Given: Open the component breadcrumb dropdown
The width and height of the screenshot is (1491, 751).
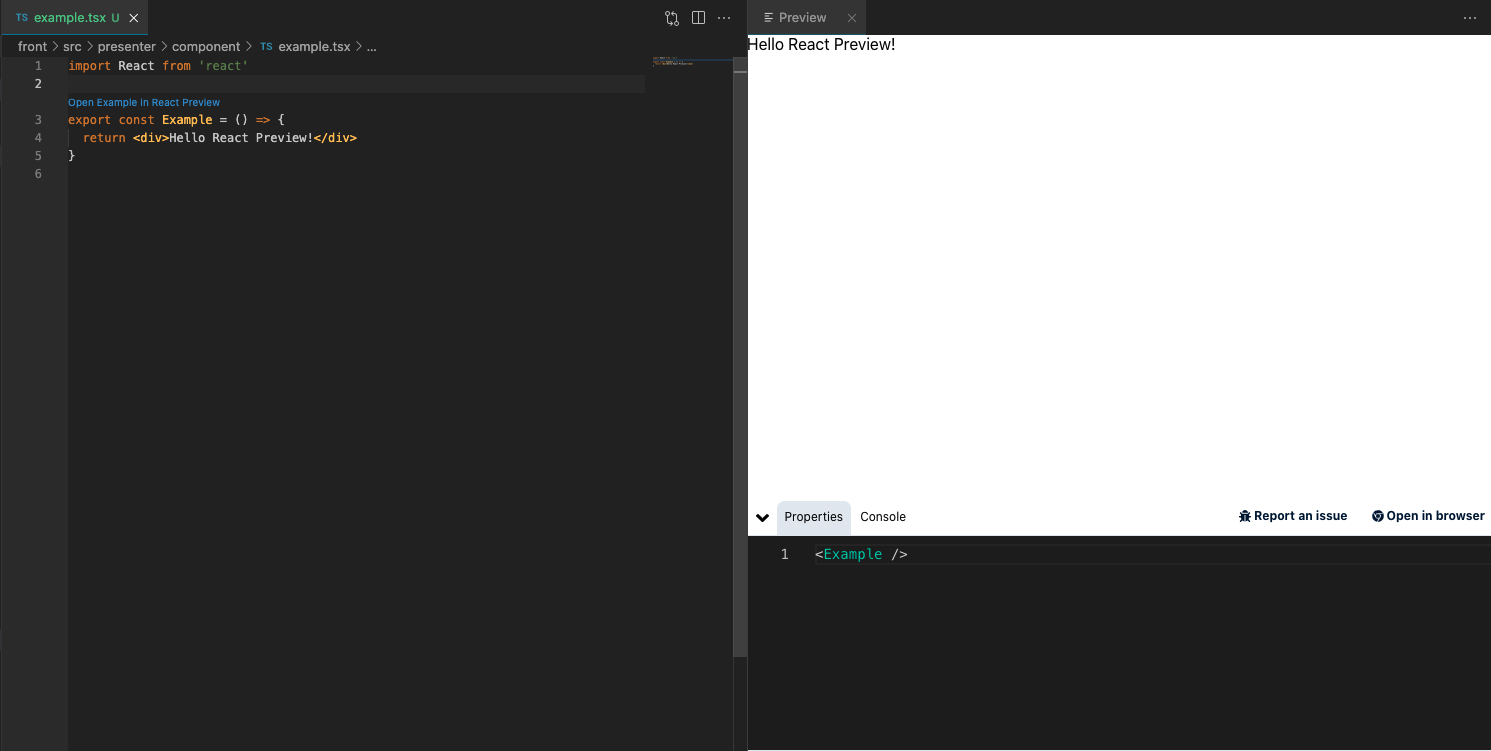Looking at the screenshot, I should click(206, 46).
